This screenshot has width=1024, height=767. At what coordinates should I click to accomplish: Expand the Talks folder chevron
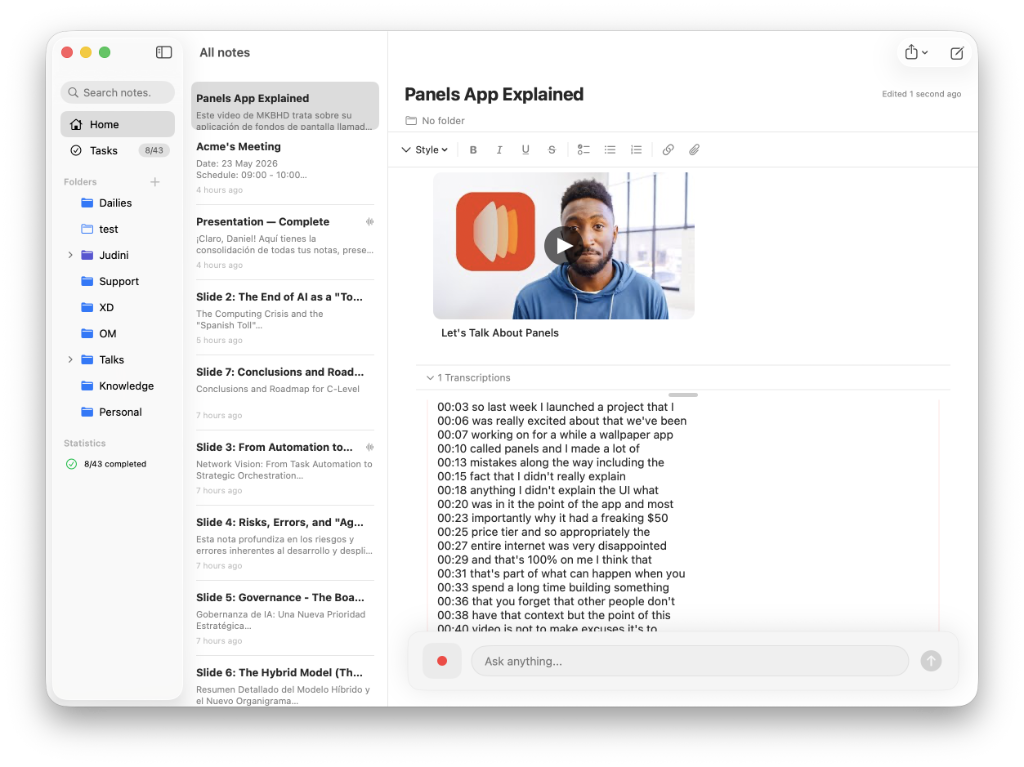[70, 359]
